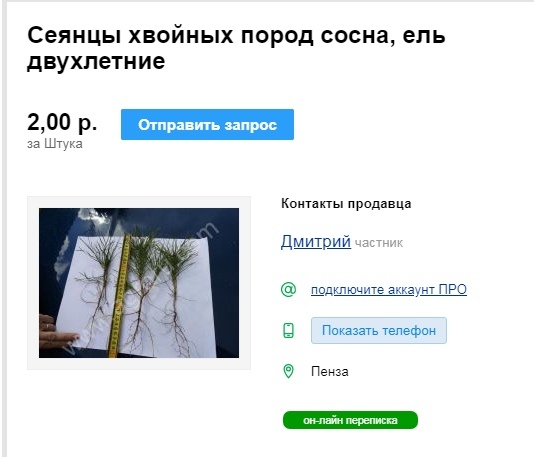Image resolution: width=534 pixels, height=457 pixels.
Task: Click the green @ email icon
Action: tap(288, 289)
